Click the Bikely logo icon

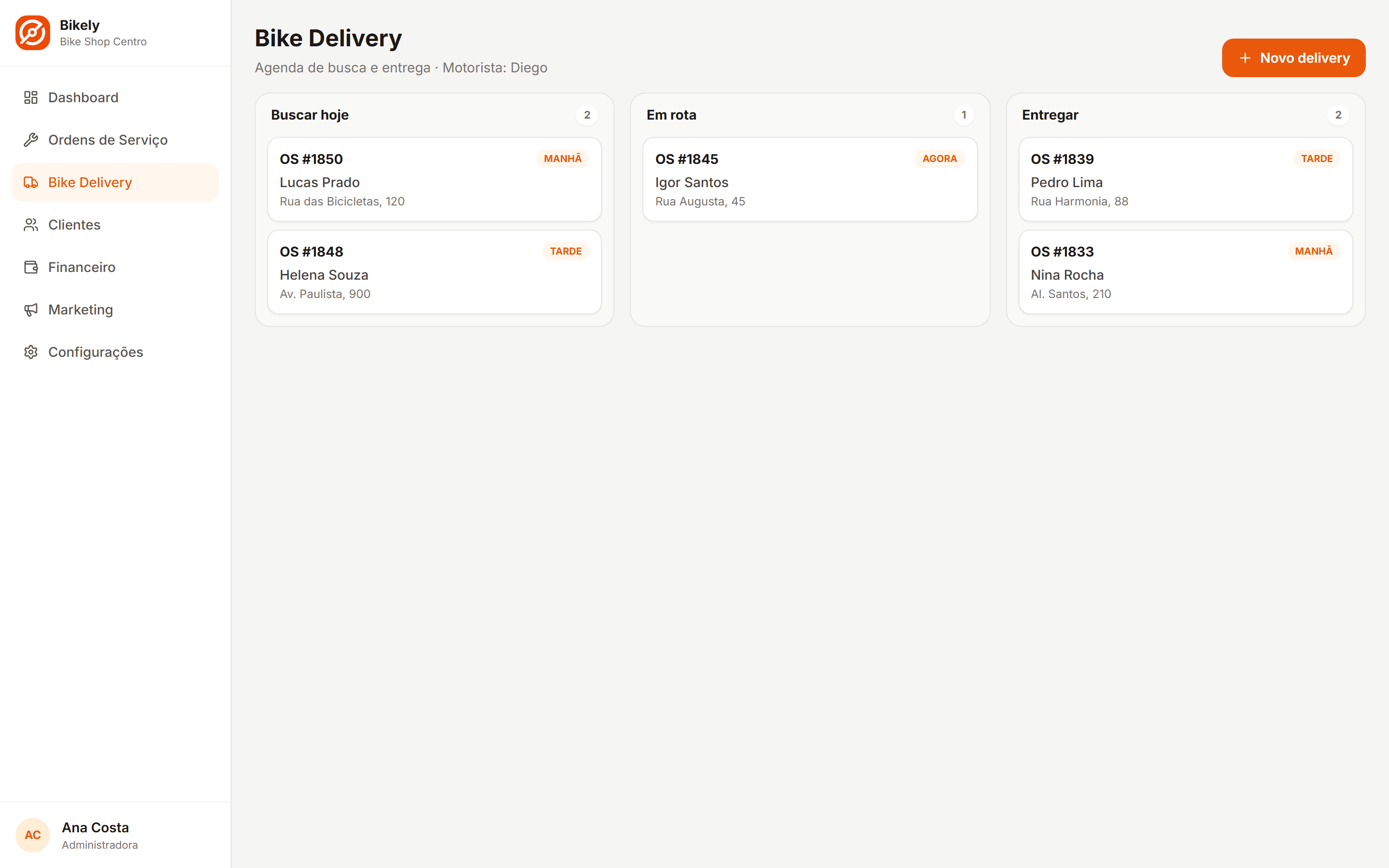(x=33, y=33)
